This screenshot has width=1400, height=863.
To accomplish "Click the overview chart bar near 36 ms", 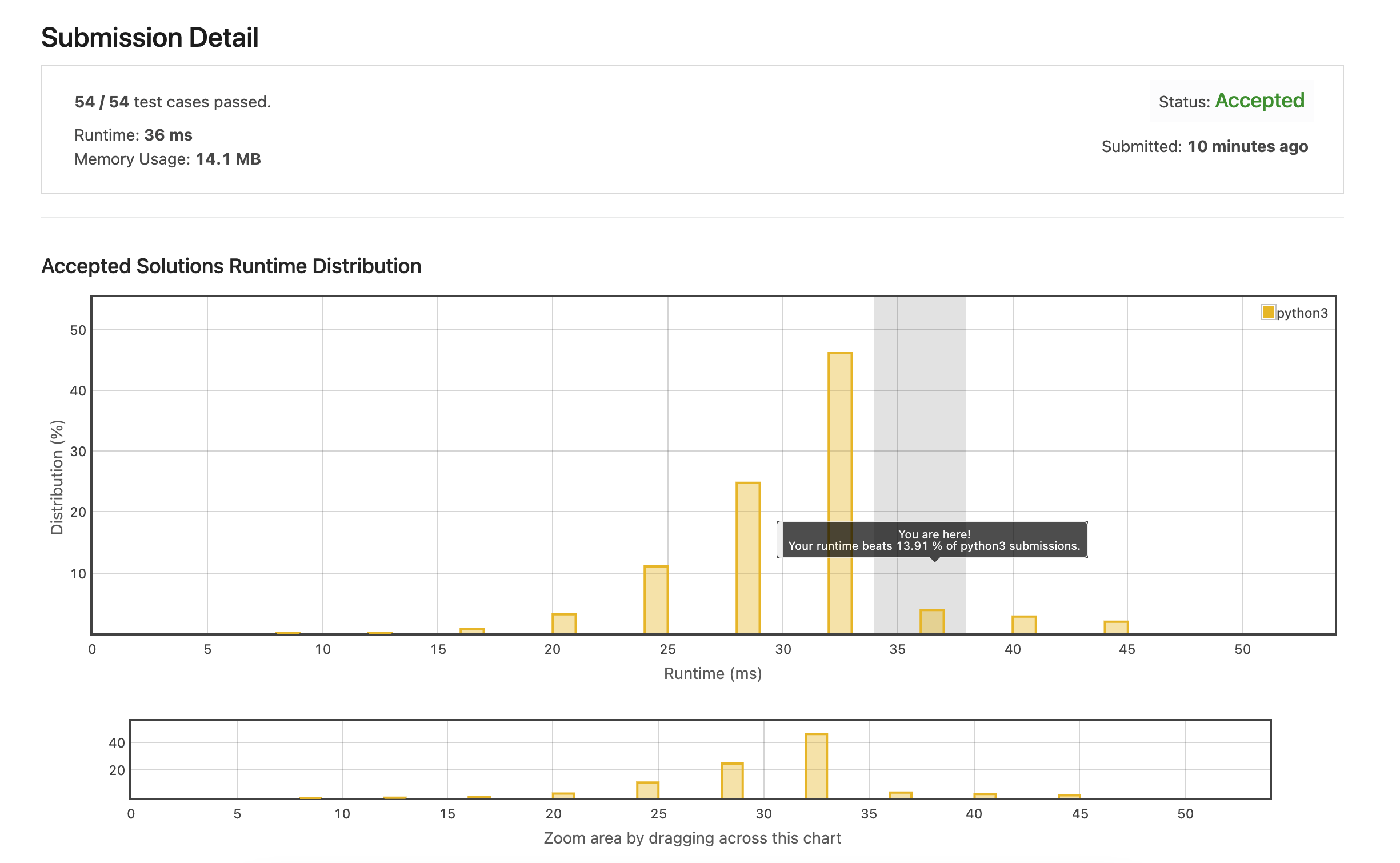I will click(x=901, y=795).
